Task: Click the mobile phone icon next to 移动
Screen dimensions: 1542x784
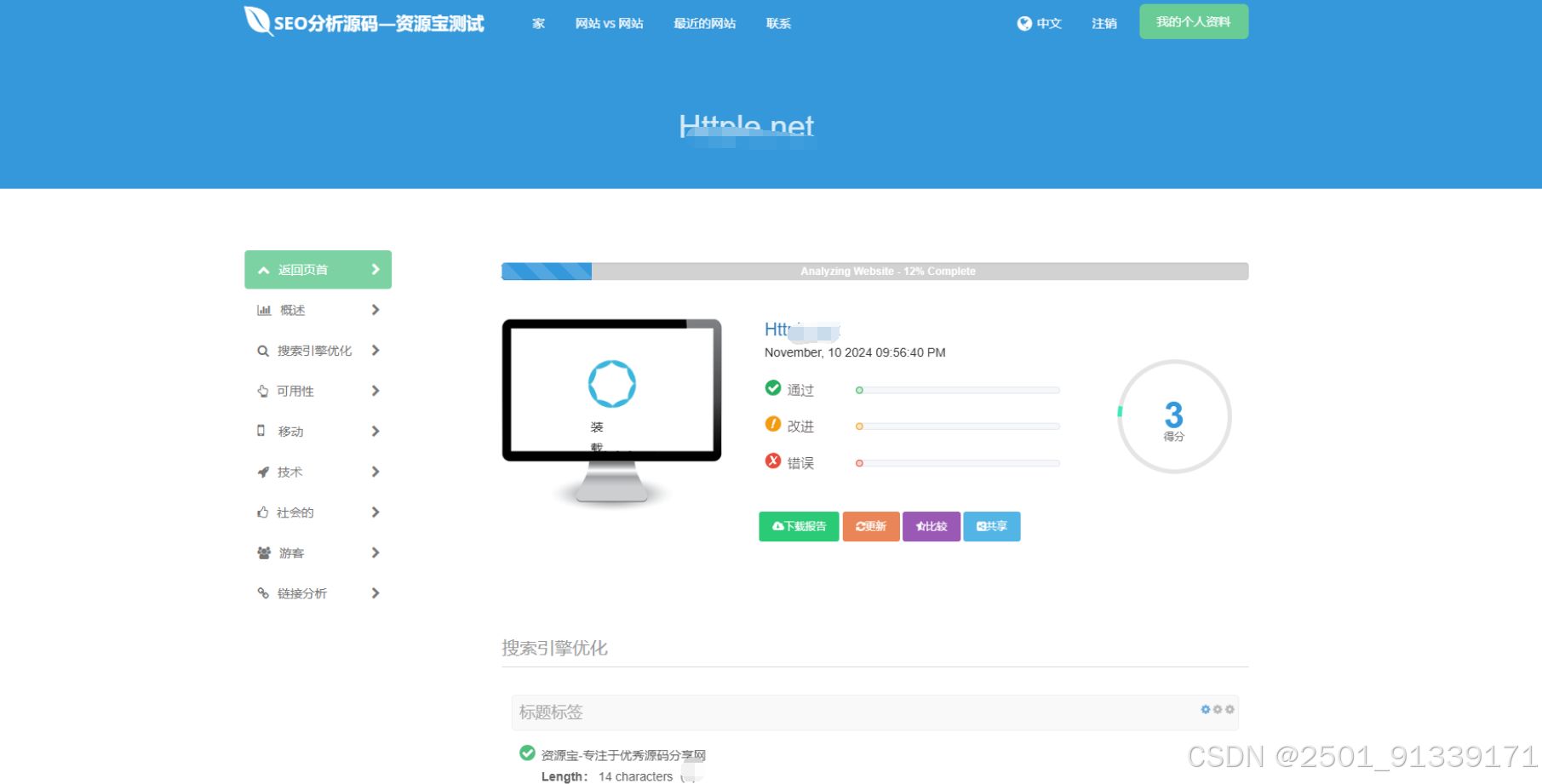Action: [262, 431]
